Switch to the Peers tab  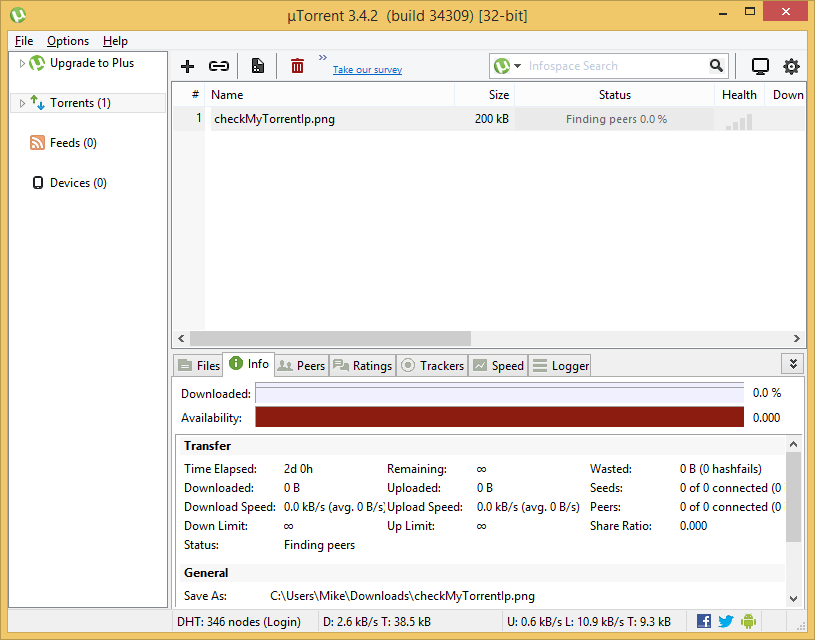[x=301, y=366]
